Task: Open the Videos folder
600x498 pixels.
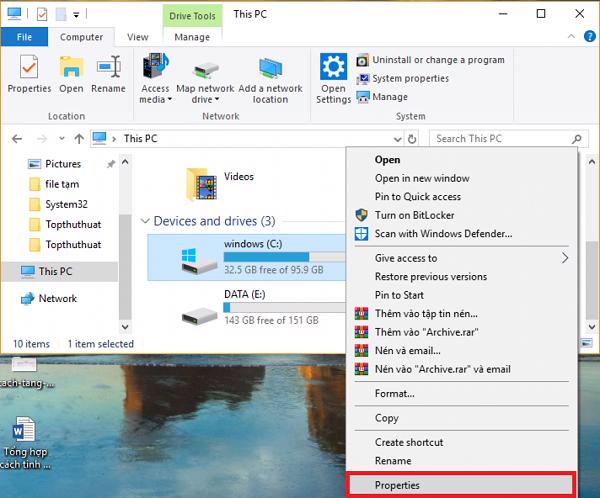Action: (x=202, y=185)
